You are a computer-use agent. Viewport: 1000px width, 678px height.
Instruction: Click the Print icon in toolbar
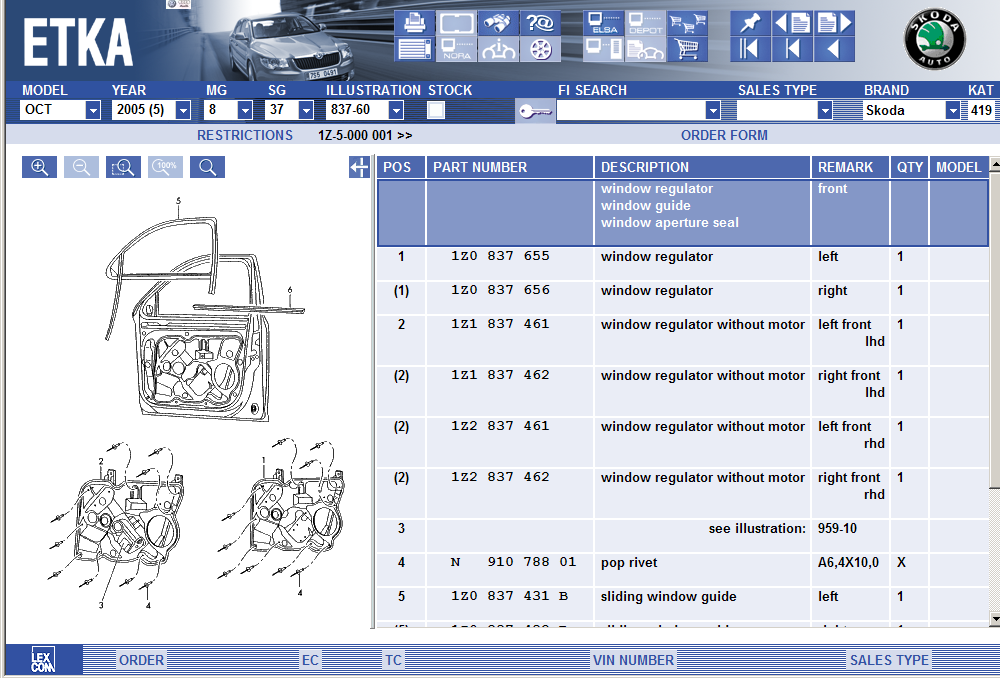(x=415, y=23)
